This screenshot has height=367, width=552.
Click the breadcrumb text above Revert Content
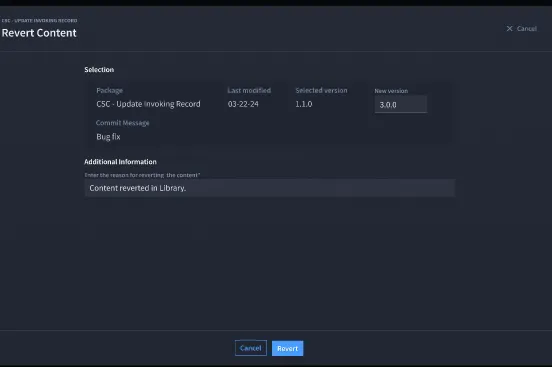coord(39,20)
